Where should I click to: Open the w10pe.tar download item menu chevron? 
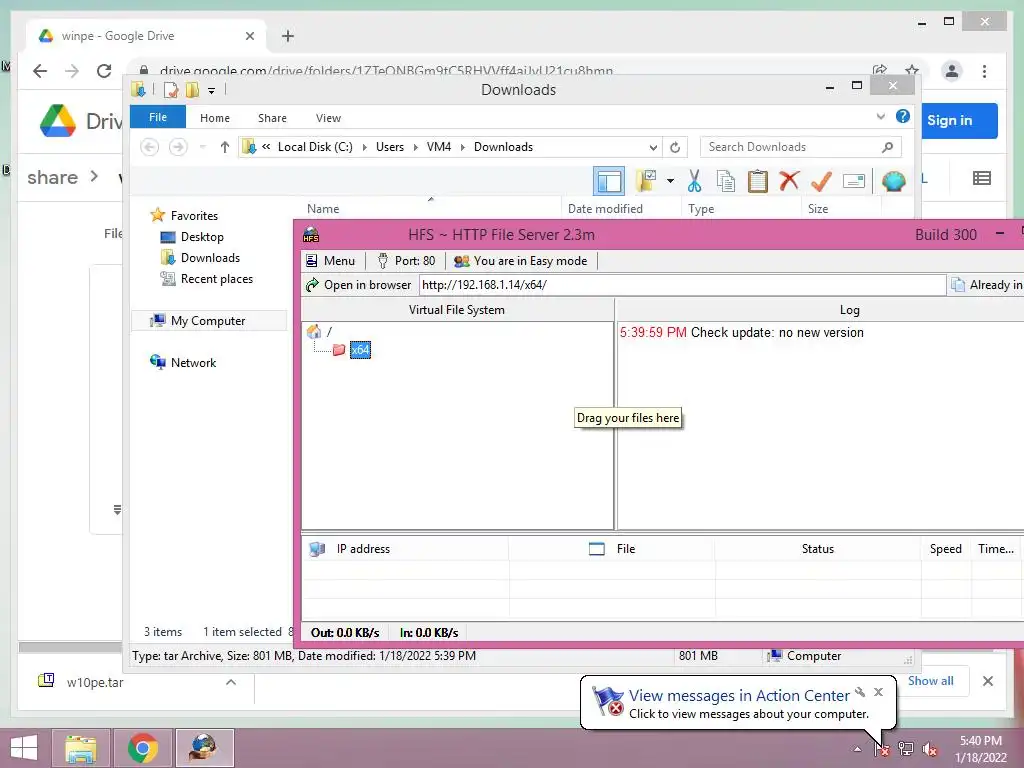pos(231,682)
